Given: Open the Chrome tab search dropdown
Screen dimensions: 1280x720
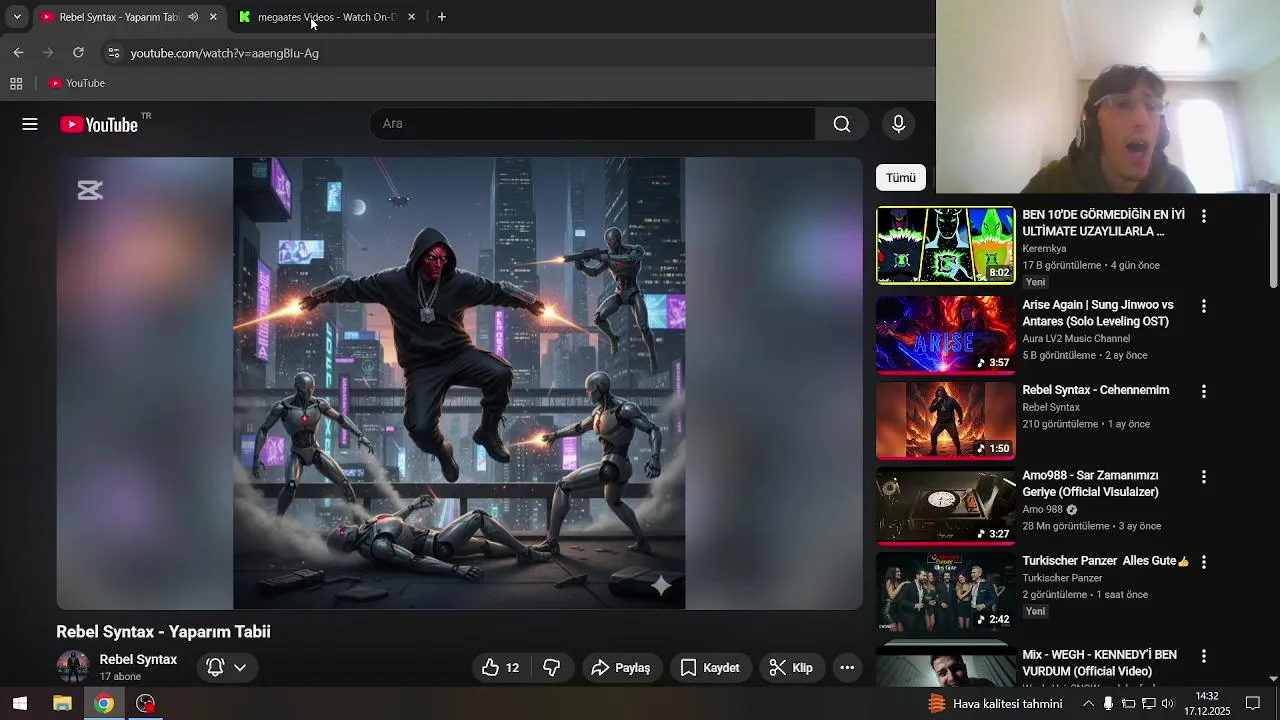Looking at the screenshot, I should (x=16, y=17).
